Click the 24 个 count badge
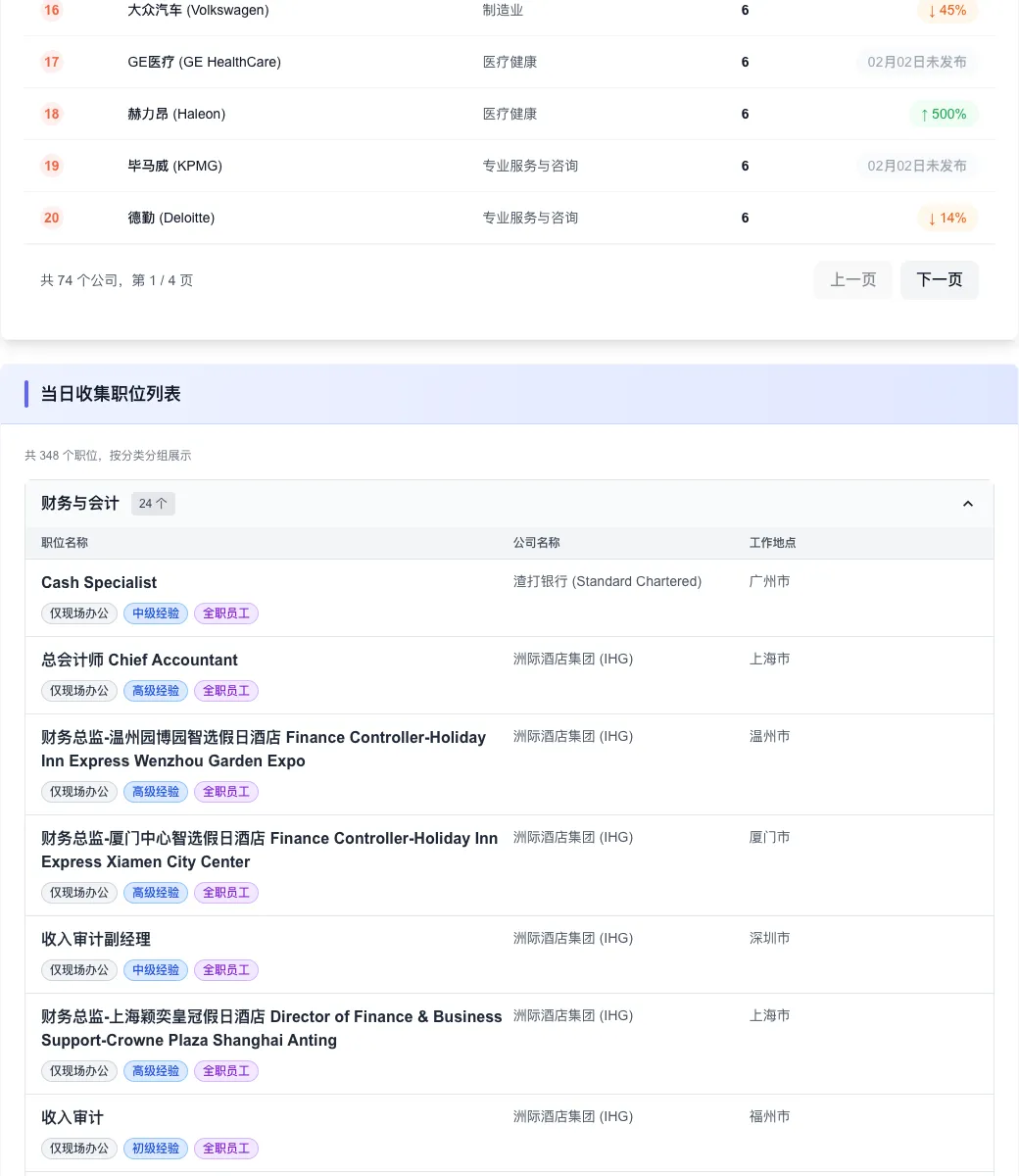The height and width of the screenshot is (1176, 1019). [153, 504]
